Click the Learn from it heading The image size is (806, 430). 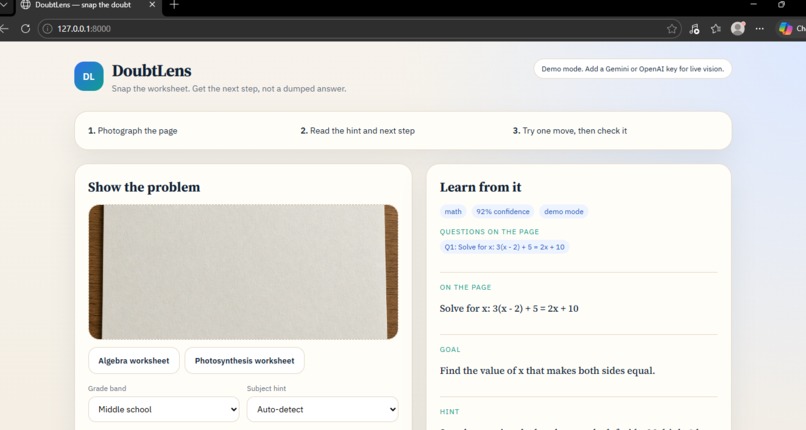pyautogui.click(x=480, y=187)
